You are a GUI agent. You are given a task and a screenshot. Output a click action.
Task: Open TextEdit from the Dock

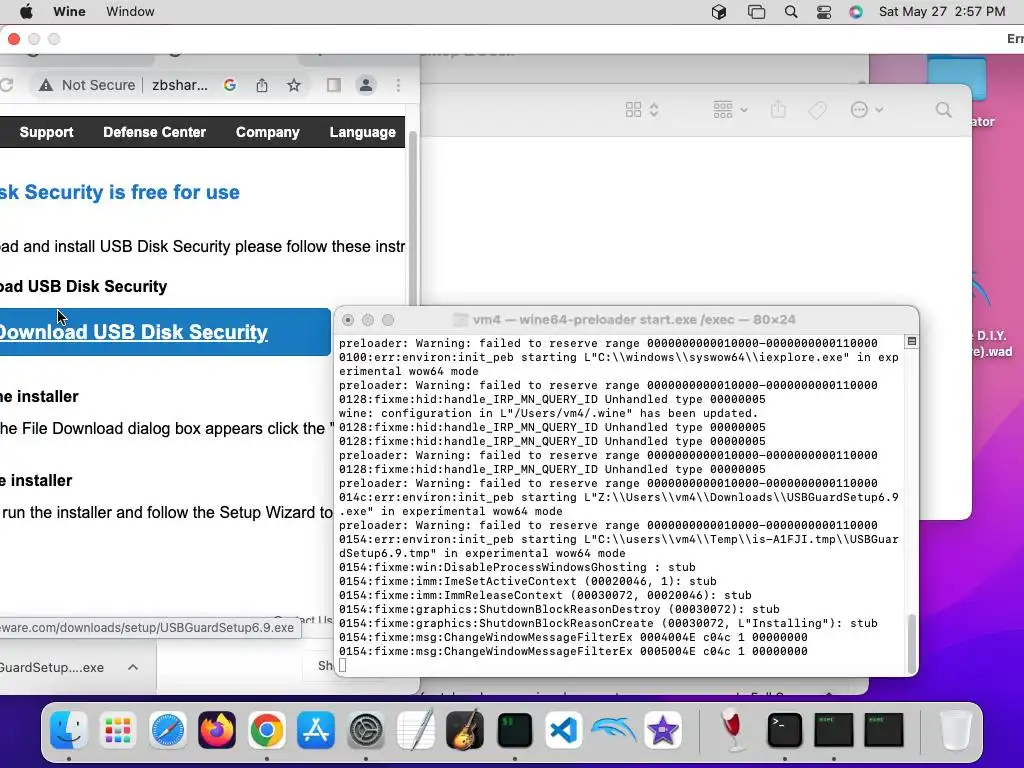tap(415, 729)
